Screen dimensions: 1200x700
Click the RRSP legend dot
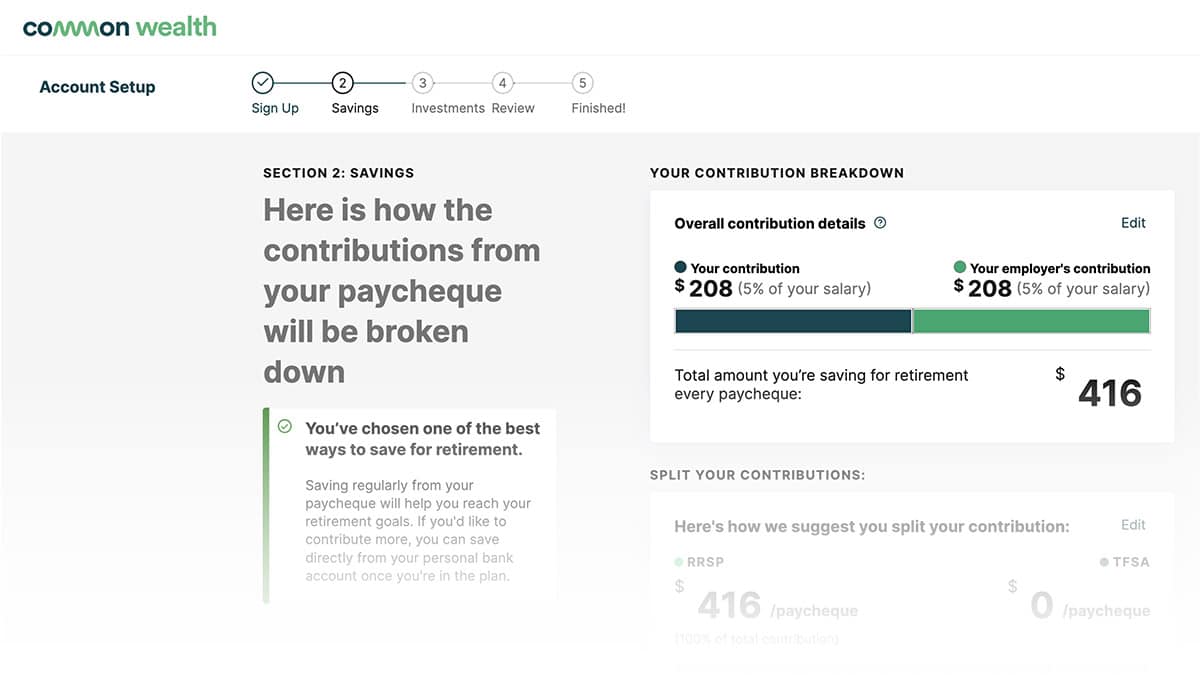(x=679, y=562)
